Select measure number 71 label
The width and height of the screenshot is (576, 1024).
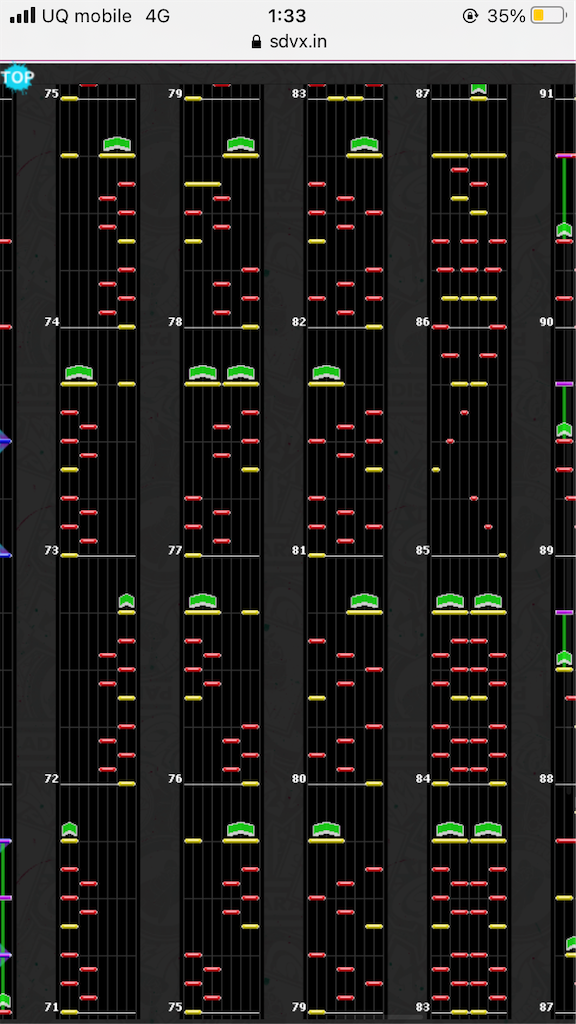tap(51, 1007)
